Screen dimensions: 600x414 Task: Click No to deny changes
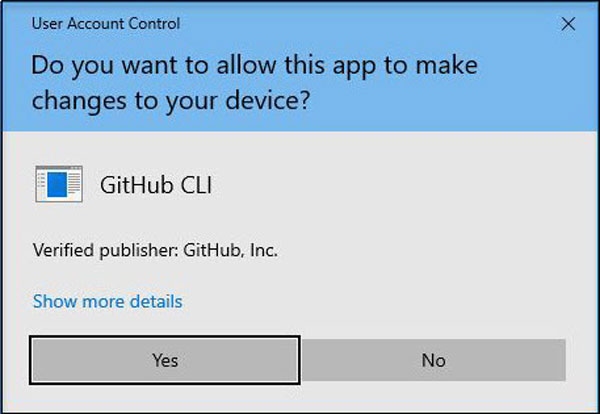pos(433,360)
